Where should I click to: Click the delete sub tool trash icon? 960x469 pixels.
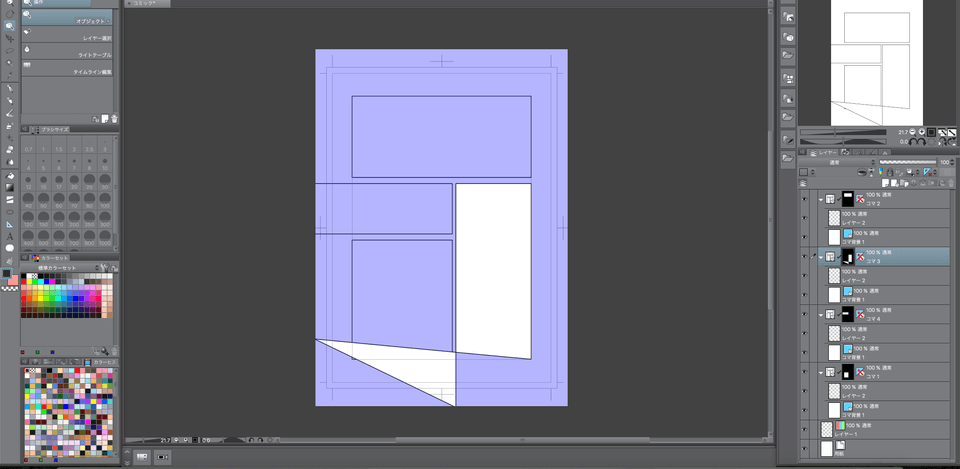point(114,118)
